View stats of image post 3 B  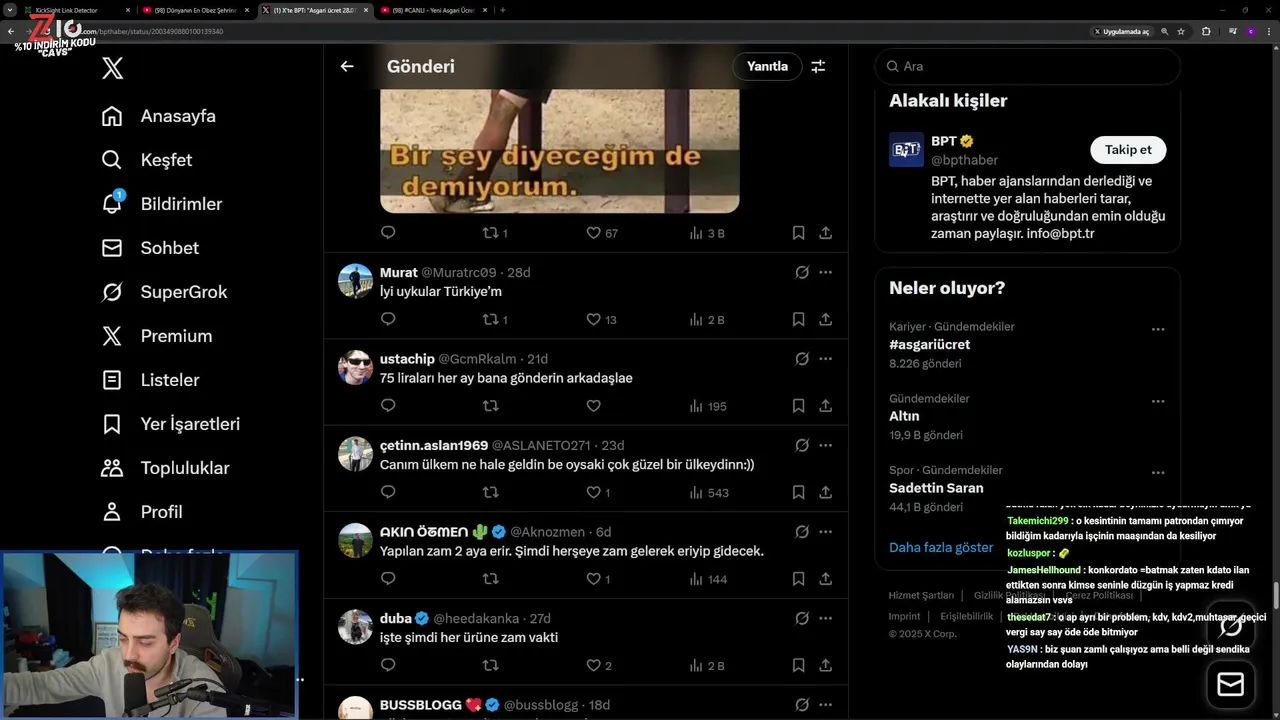point(707,233)
